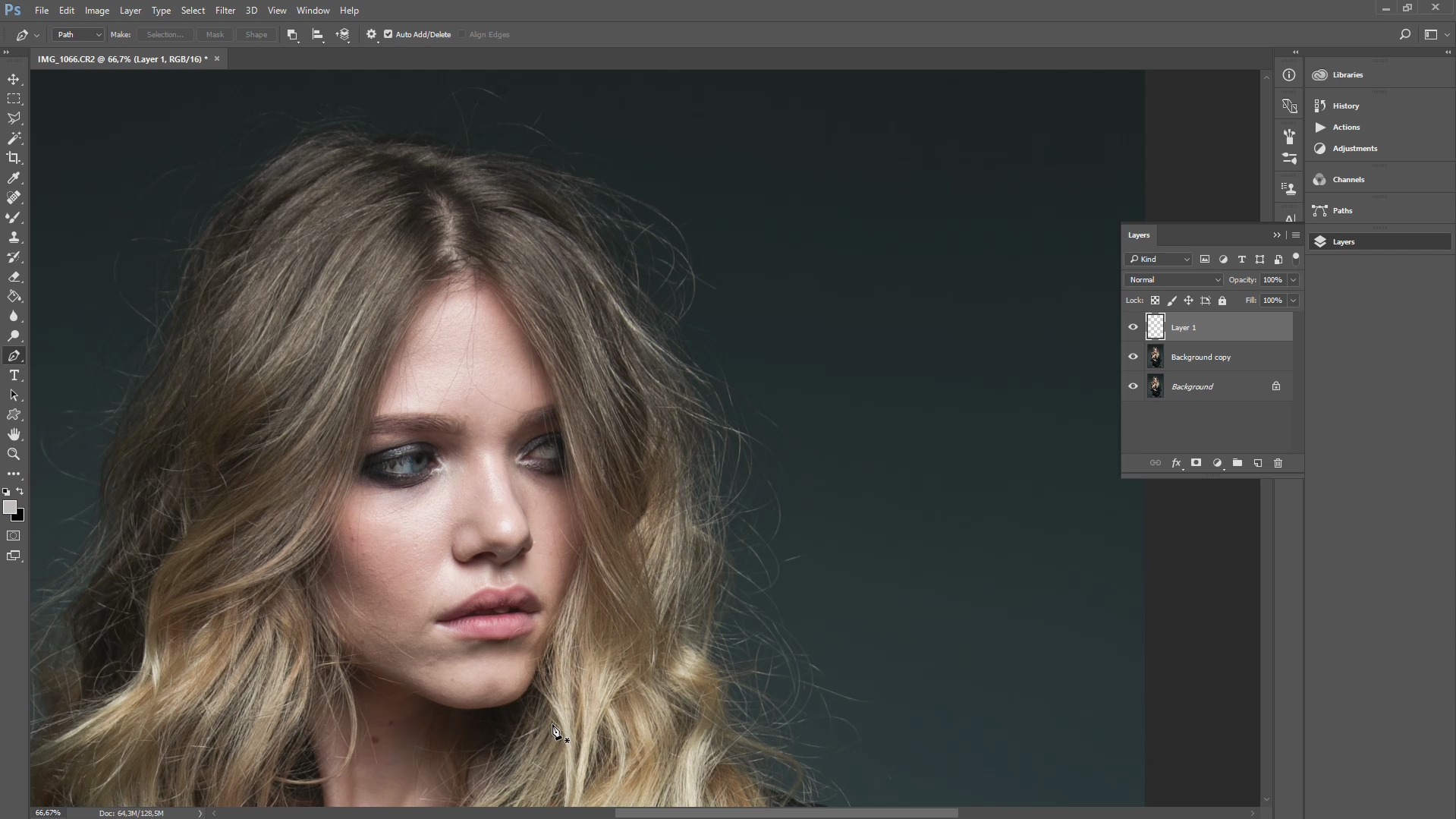Open blend mode Normal dropdown
The width and height of the screenshot is (1456, 819).
[1173, 280]
